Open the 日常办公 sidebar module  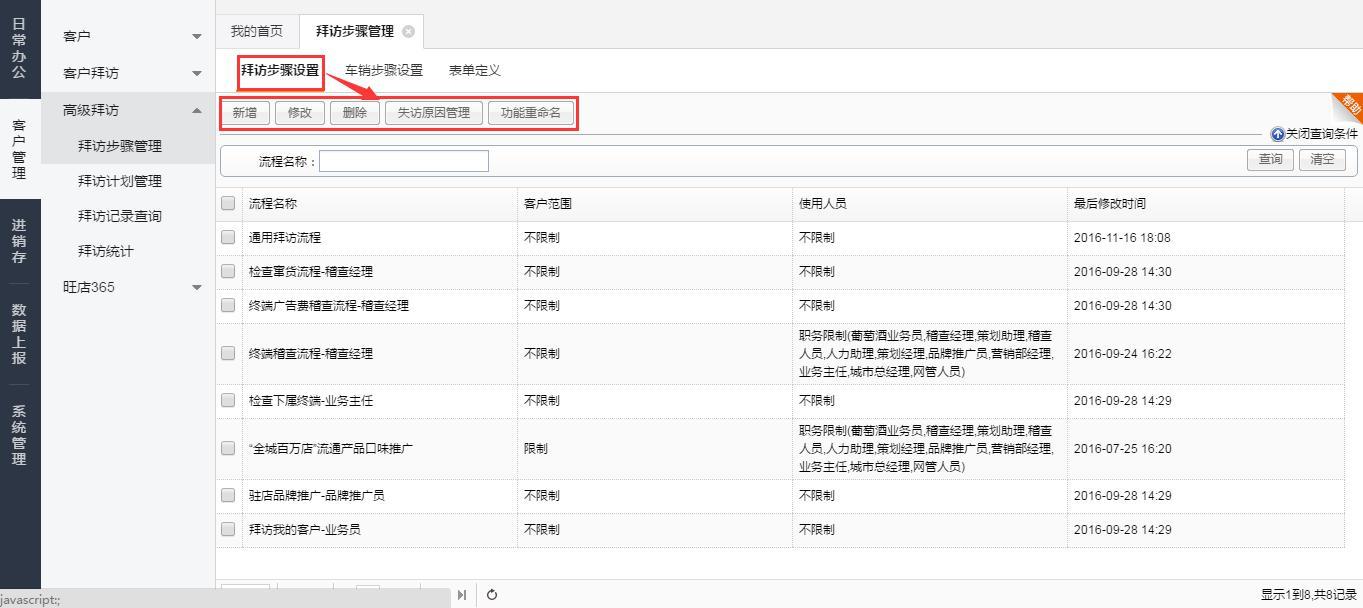[x=19, y=48]
